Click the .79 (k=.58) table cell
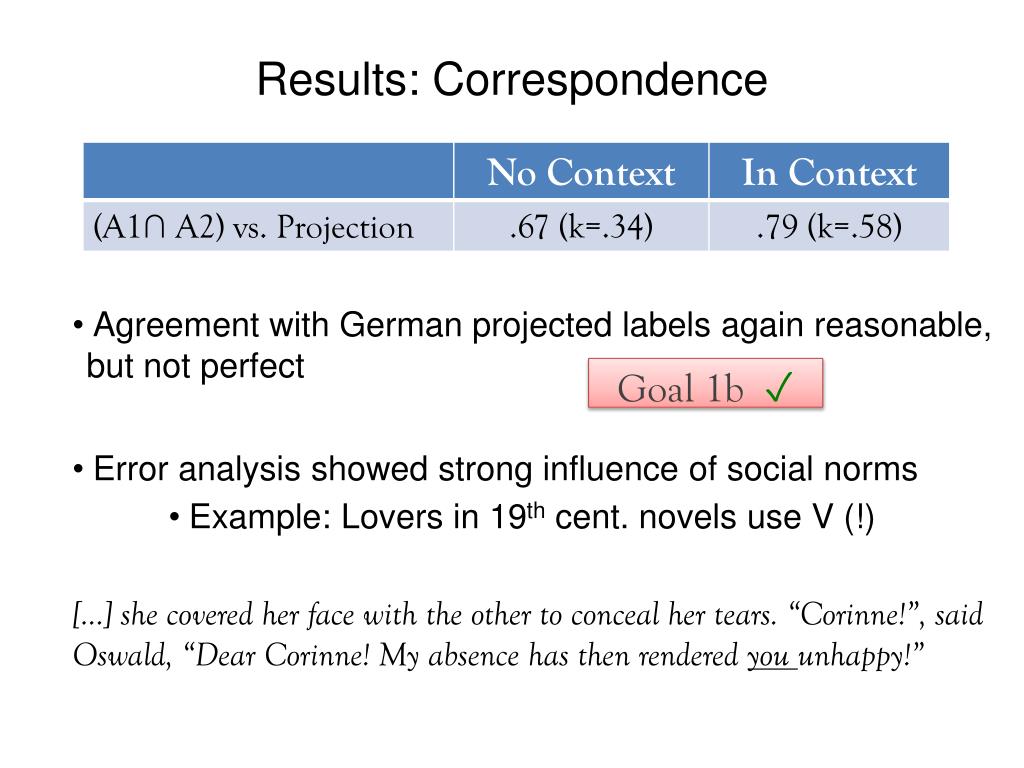1024x768 pixels. [x=829, y=227]
